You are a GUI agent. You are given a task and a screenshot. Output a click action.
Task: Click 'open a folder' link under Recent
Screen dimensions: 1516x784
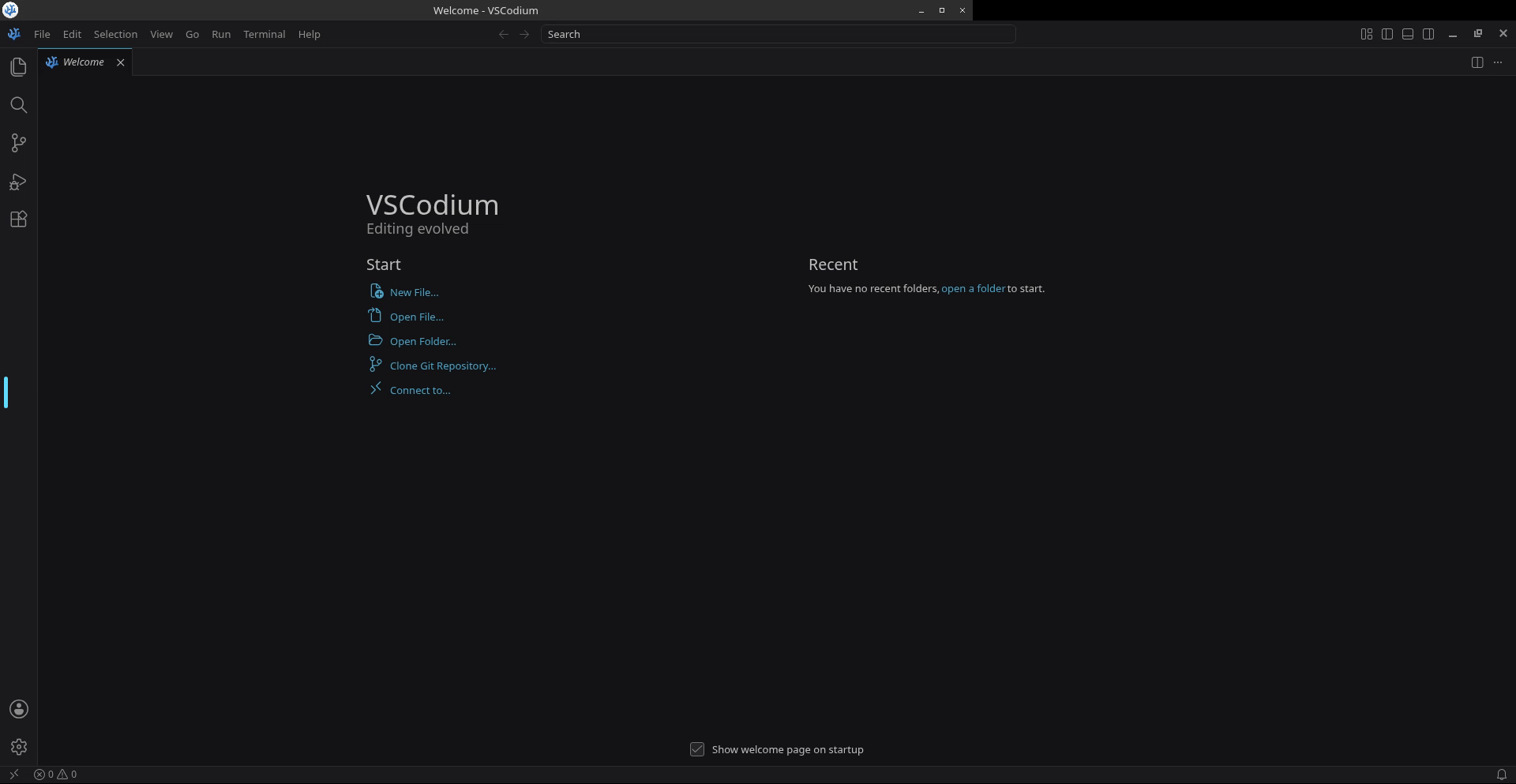[973, 289]
